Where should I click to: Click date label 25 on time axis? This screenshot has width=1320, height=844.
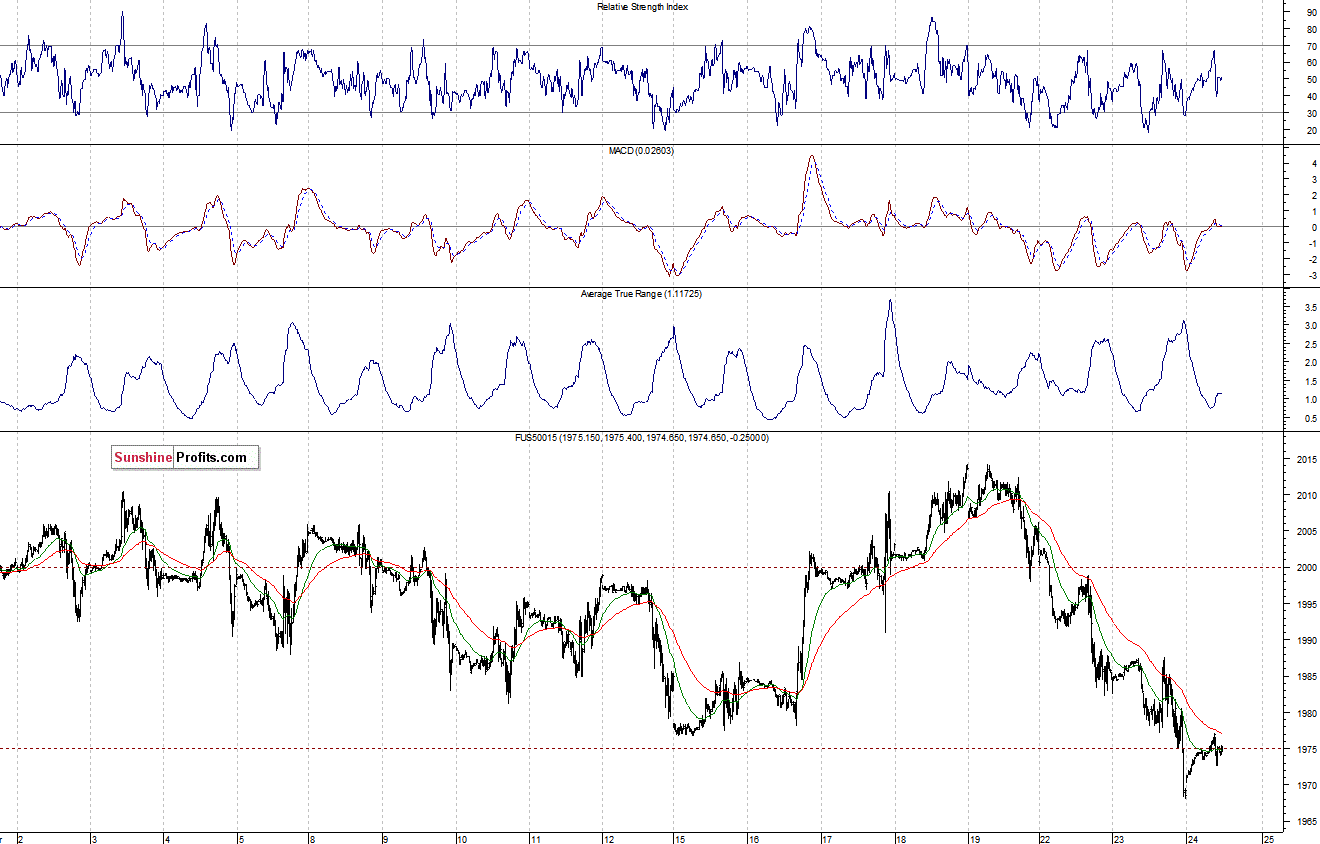click(x=1267, y=839)
